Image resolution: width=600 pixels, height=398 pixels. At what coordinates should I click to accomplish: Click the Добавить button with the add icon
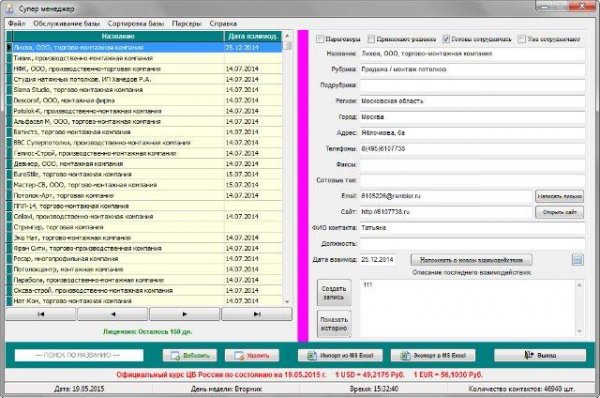pos(190,356)
